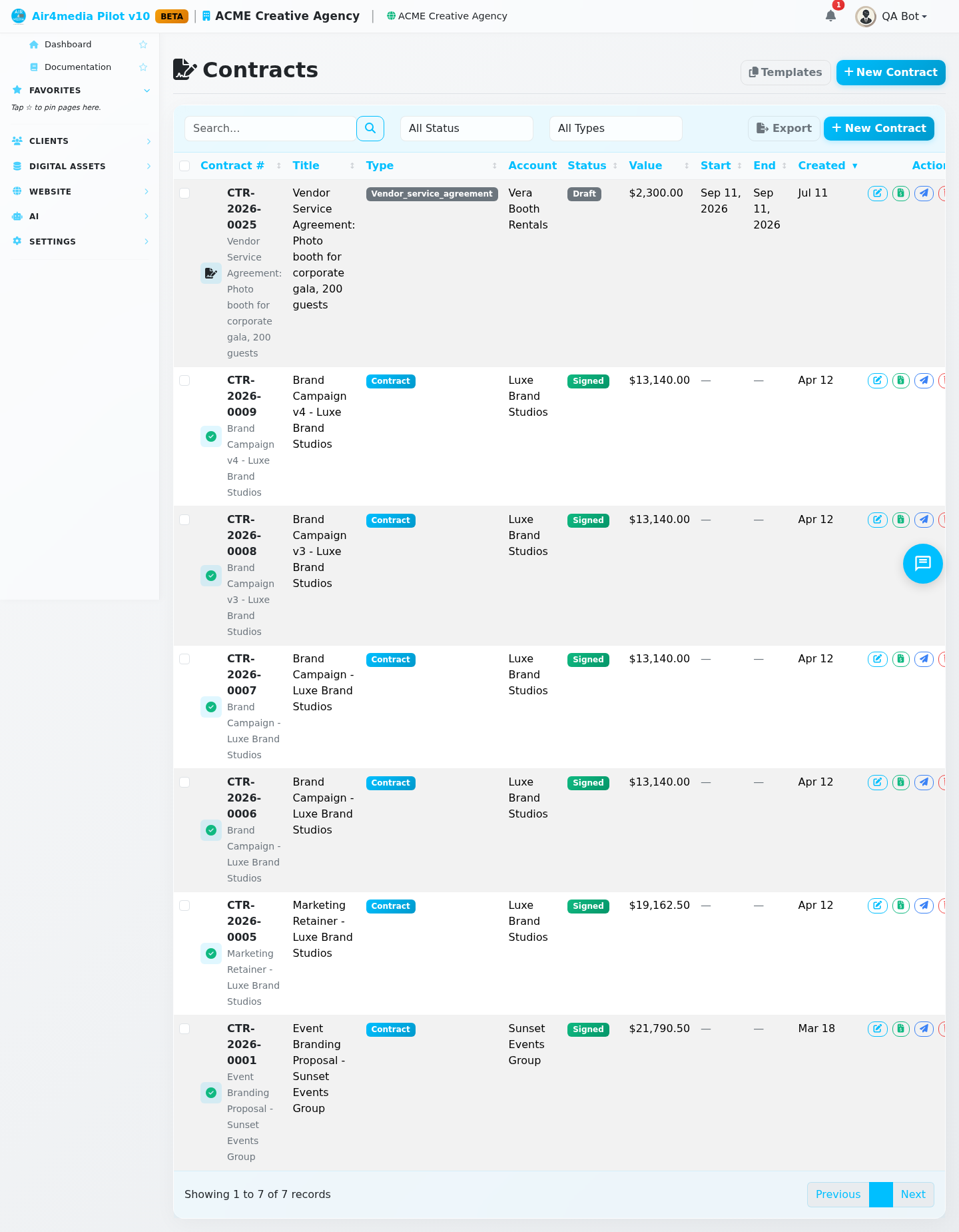Screen dimensions: 959x1232
Task: Open the notifications bell
Action: coord(830,16)
